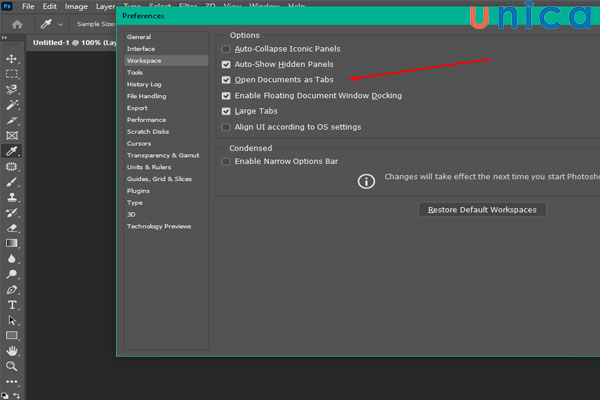The height and width of the screenshot is (400, 600).
Task: Open the Edit menu
Action: click(49, 7)
